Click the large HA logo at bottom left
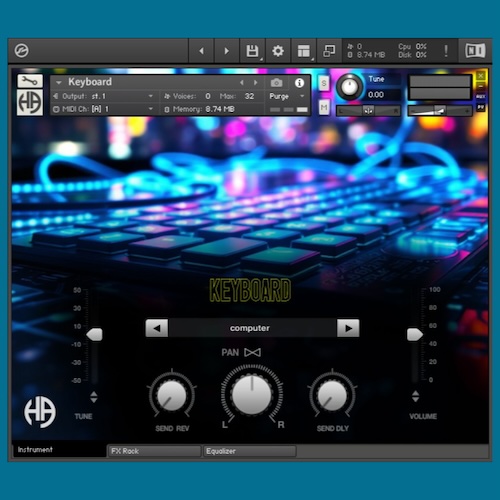 click(40, 412)
